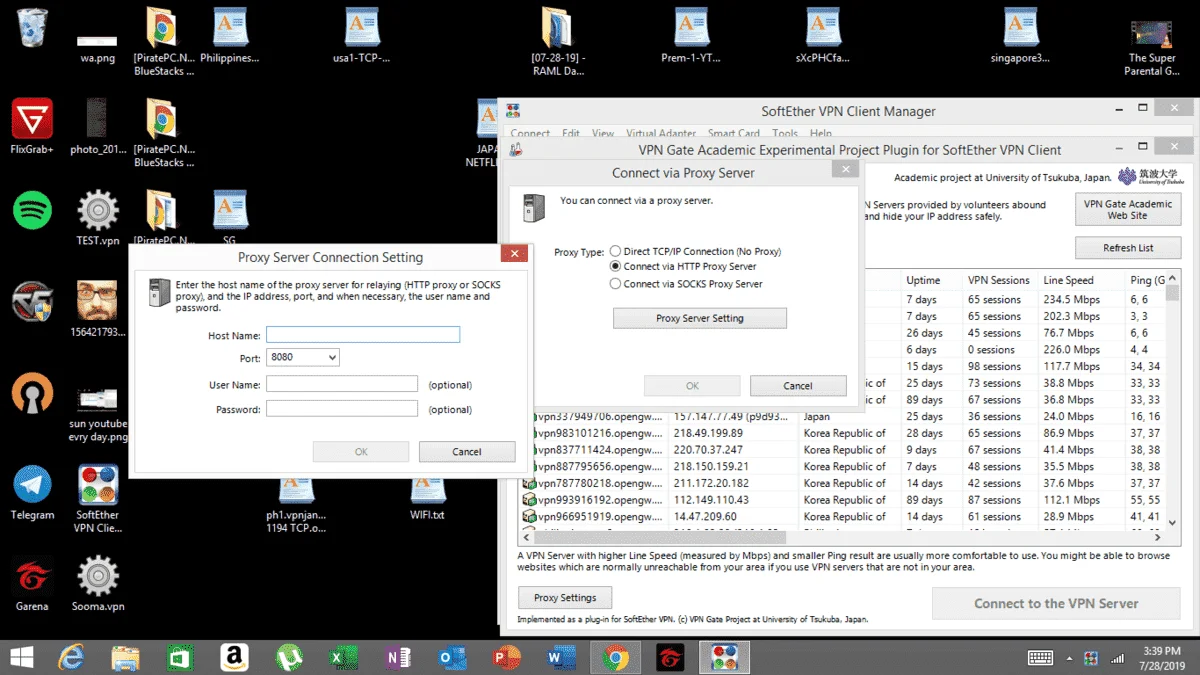Launch Garena from the desktop
This screenshot has height=675, width=1200.
32,585
